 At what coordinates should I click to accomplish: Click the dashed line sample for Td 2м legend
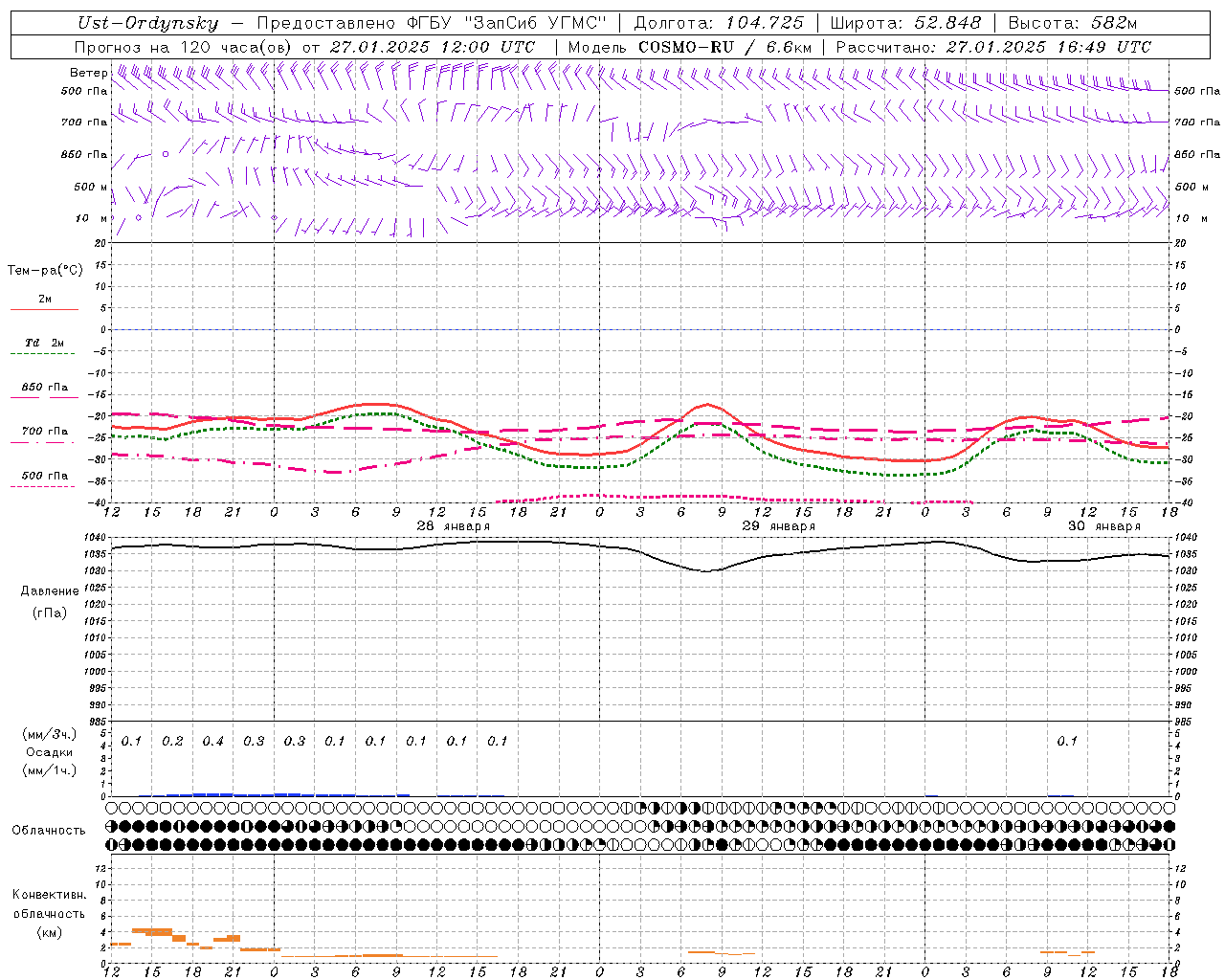(43, 353)
